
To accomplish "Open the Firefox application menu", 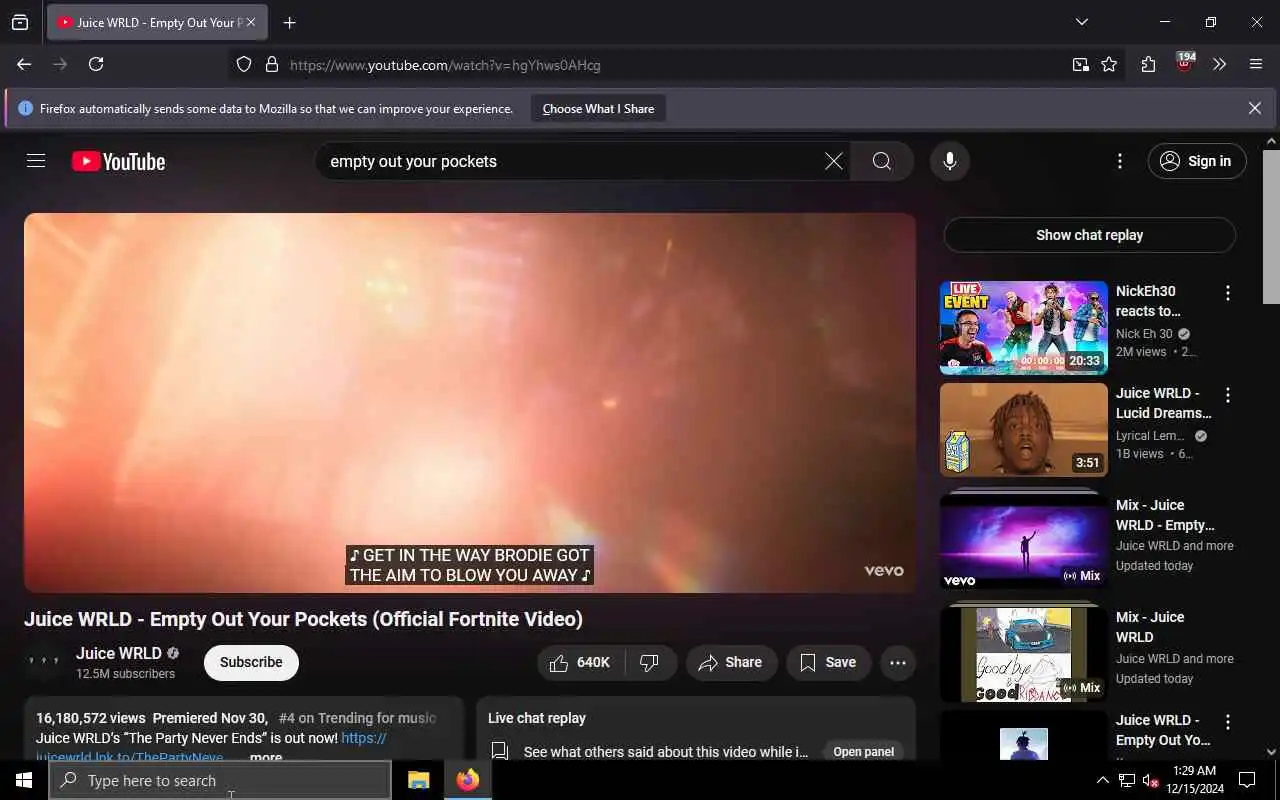I will point(1256,64).
